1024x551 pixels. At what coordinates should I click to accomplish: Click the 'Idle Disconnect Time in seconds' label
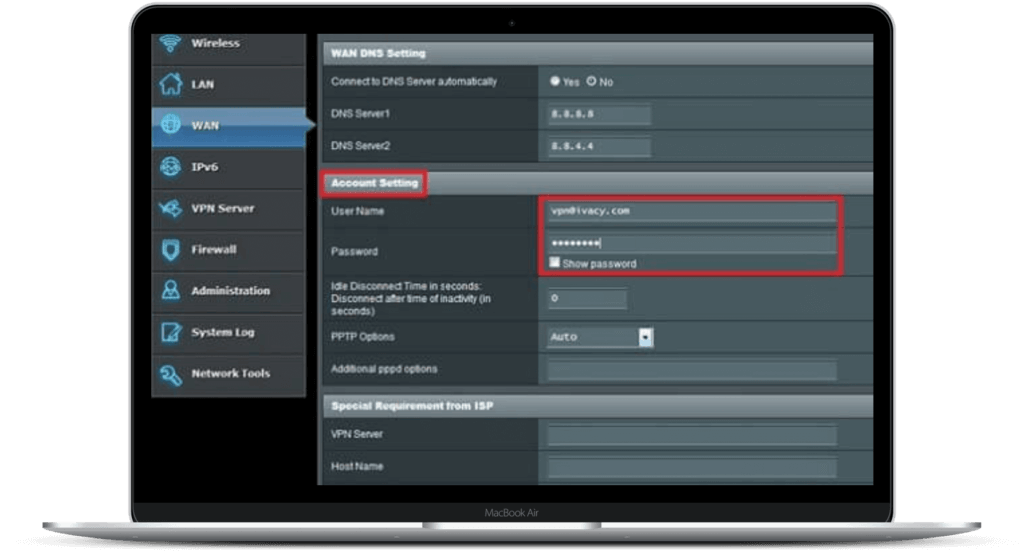(411, 298)
